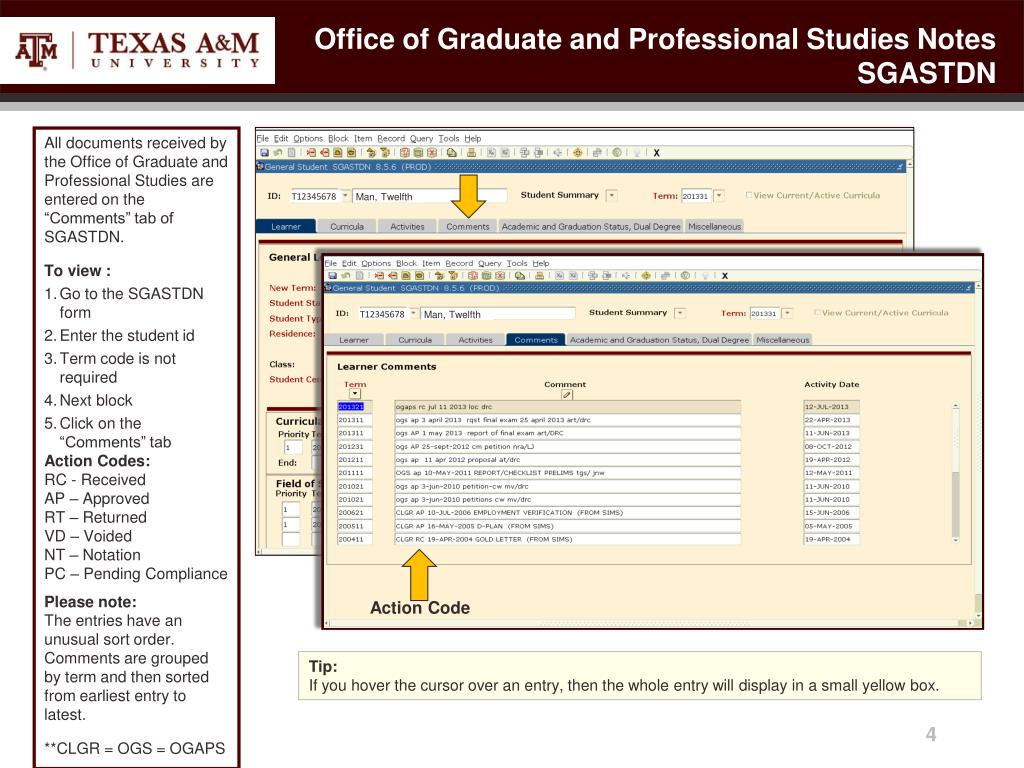The height and width of the screenshot is (768, 1024).
Task: Open Academic and Graduation Status tab, front window
Action: point(659,340)
